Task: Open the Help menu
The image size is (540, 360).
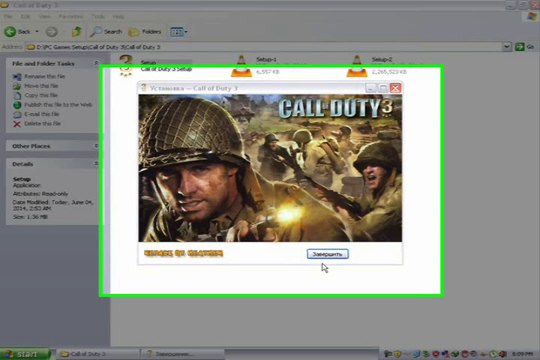Action: point(118,16)
